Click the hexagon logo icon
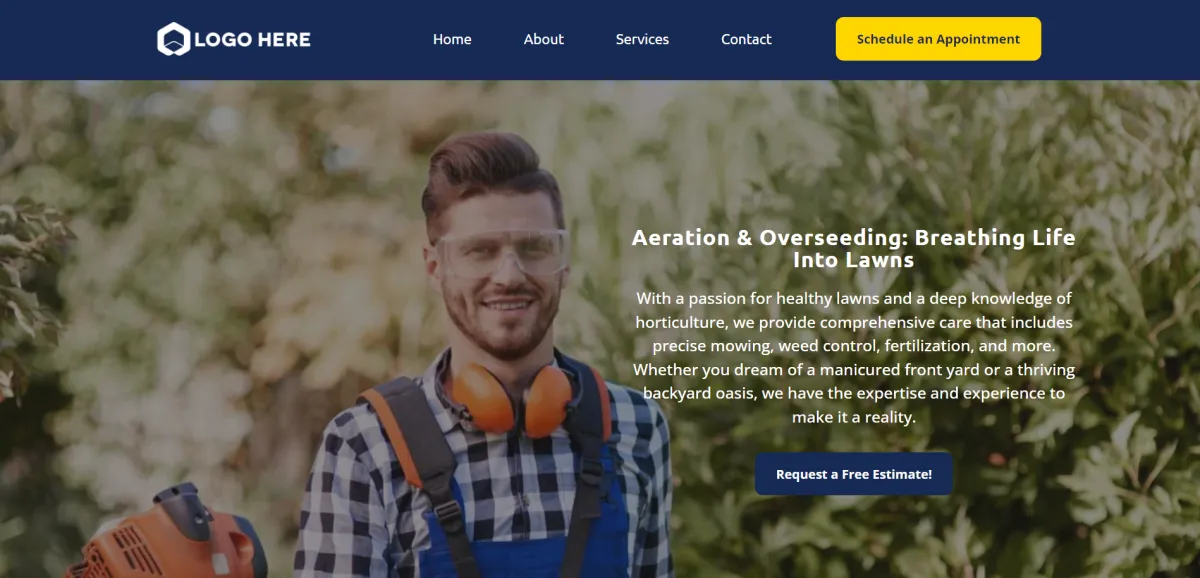1200x578 pixels. [173, 39]
